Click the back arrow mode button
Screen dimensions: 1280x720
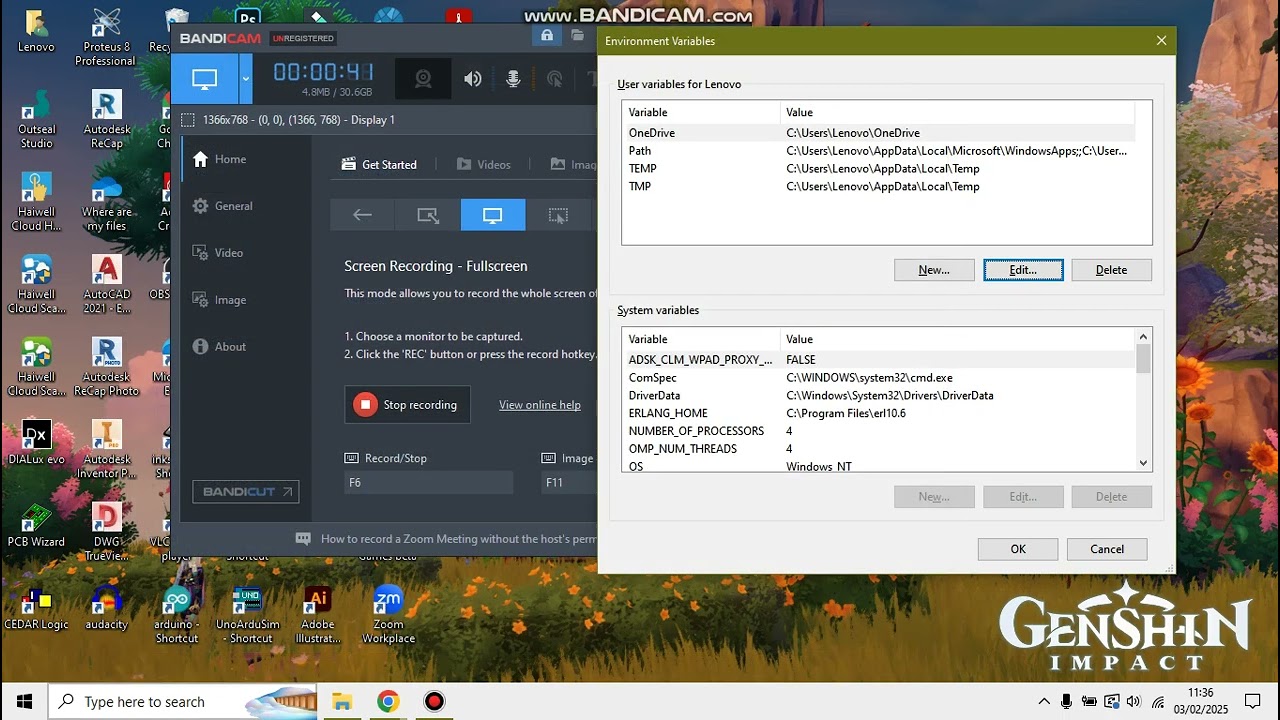coord(362,215)
